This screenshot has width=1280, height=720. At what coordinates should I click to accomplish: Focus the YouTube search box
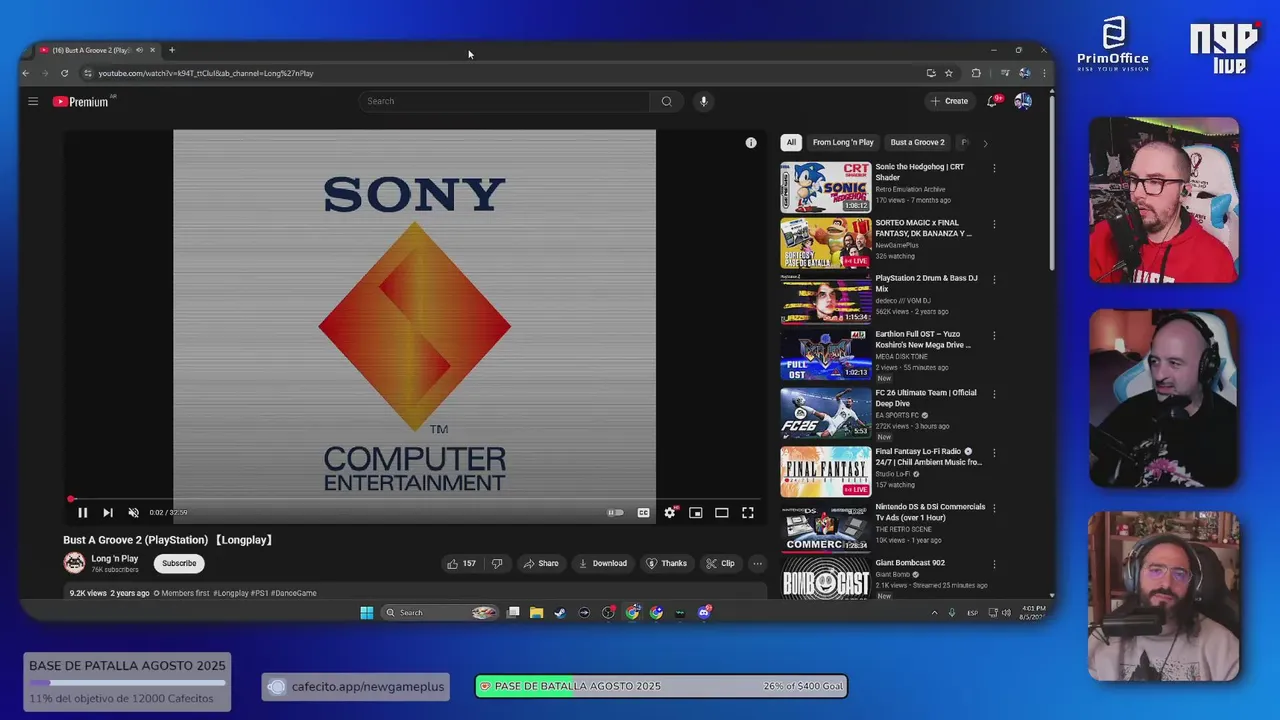point(504,101)
